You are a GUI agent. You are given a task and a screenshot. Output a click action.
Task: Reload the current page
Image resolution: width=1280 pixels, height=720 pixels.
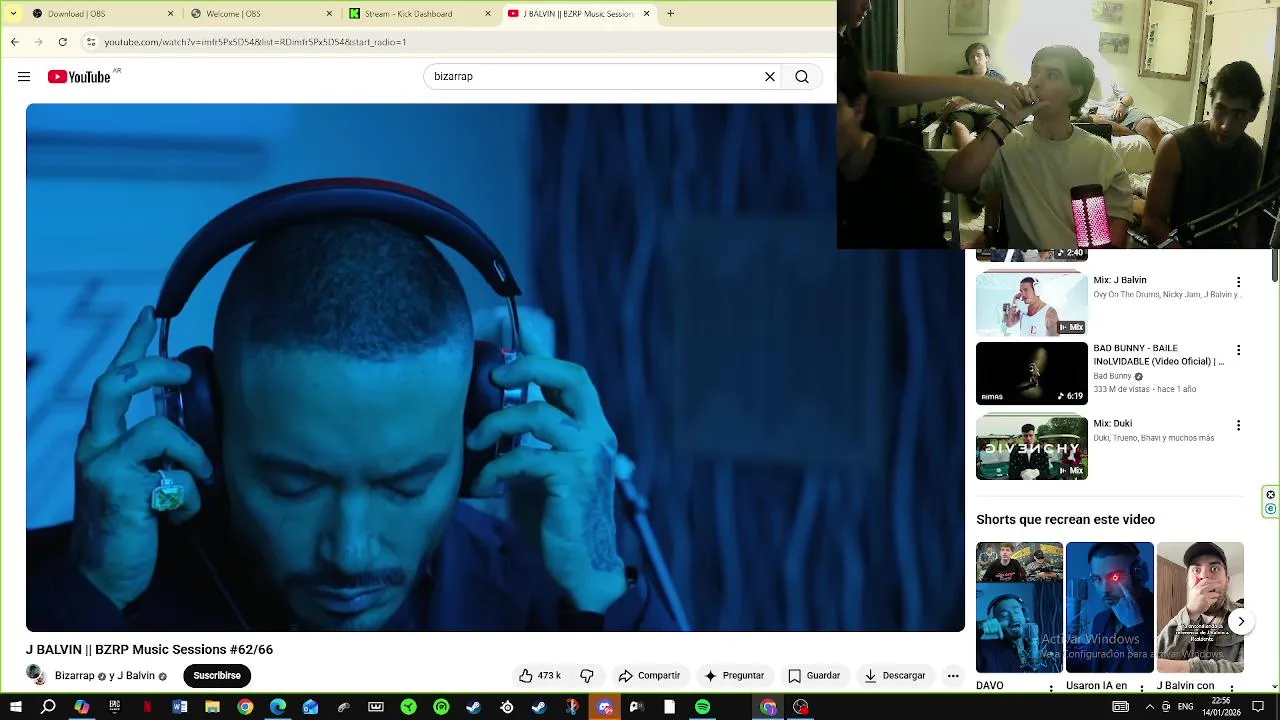tap(63, 42)
